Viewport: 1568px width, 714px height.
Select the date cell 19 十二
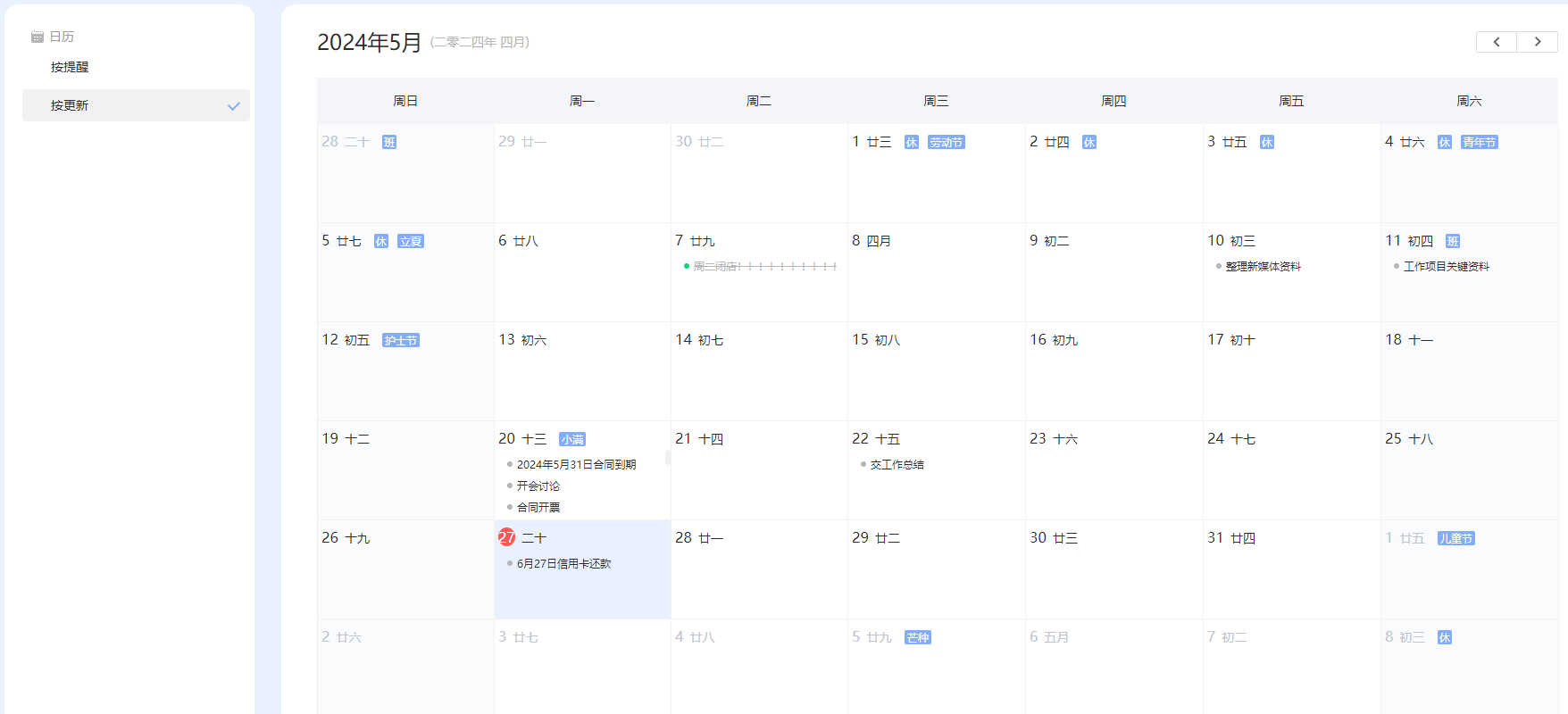pos(405,470)
